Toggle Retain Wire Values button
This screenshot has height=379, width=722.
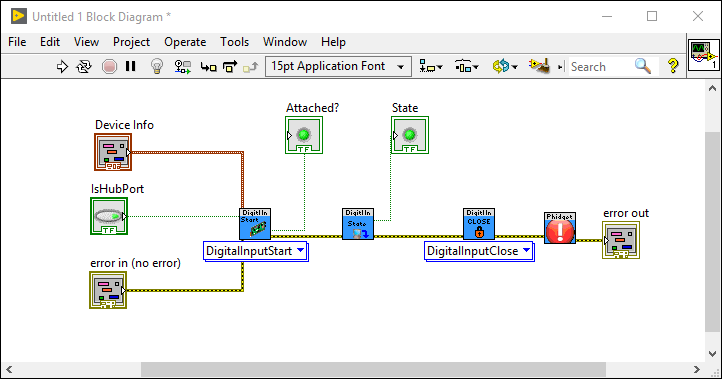pos(183,67)
